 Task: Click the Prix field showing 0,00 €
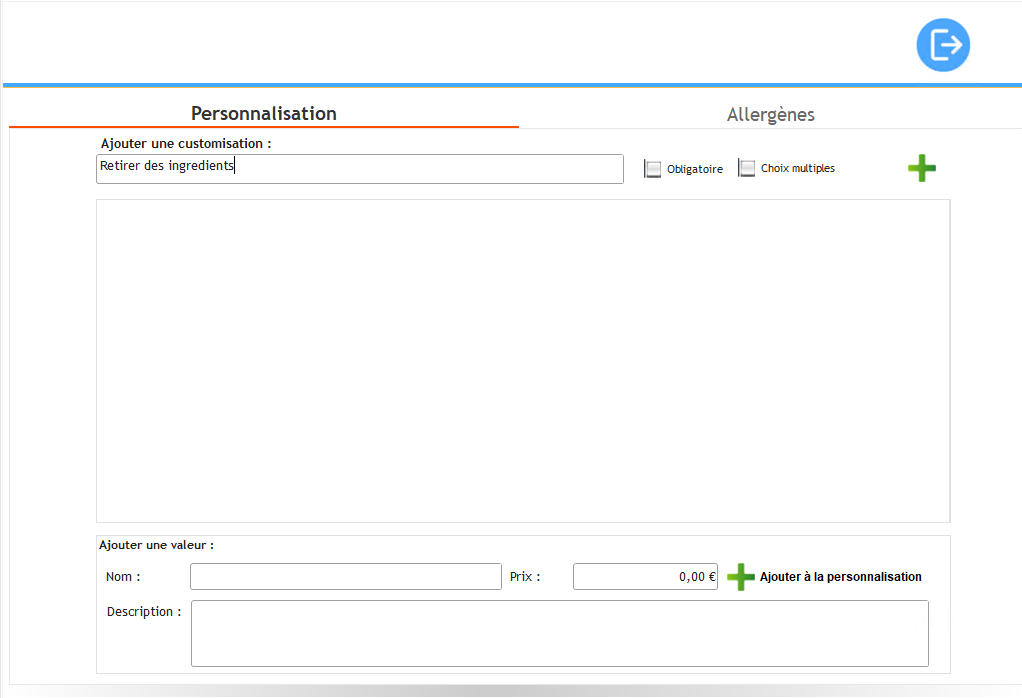tap(645, 577)
